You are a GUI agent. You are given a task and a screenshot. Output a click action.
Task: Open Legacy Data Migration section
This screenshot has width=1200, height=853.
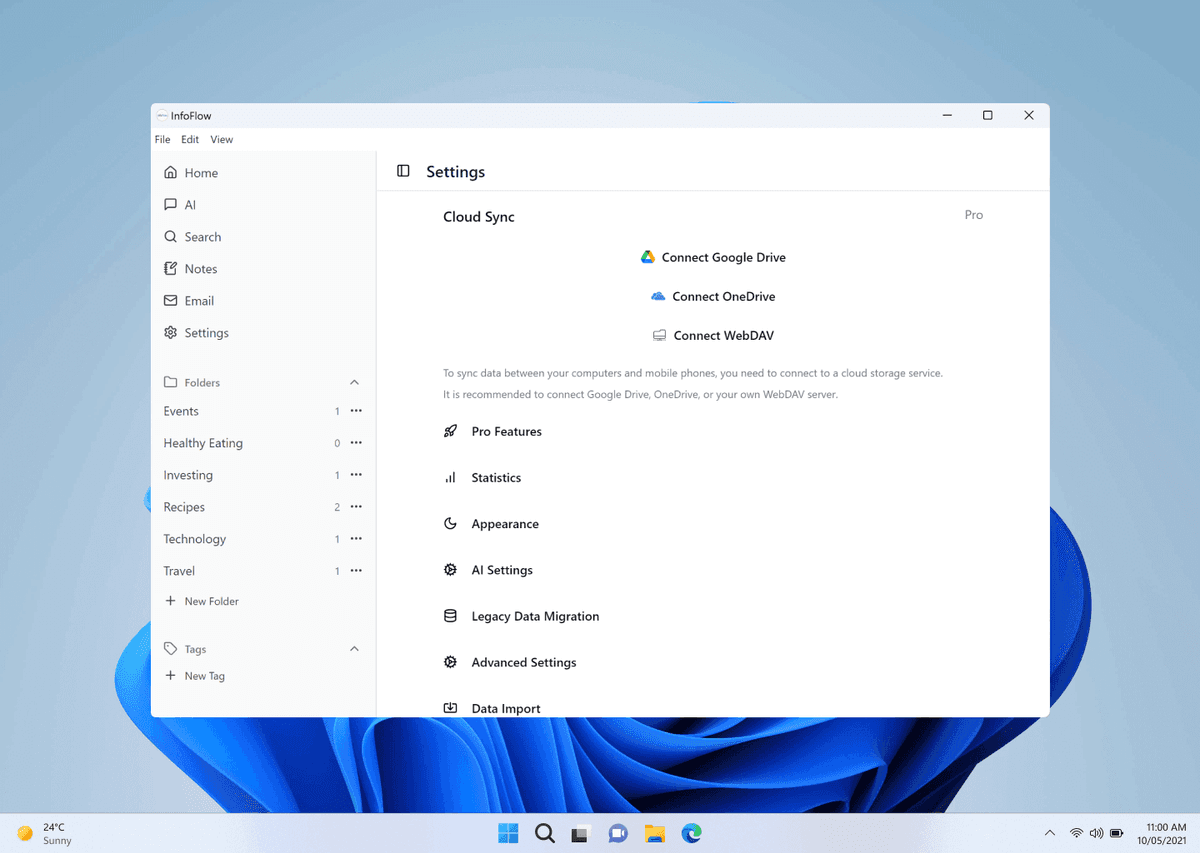(535, 617)
